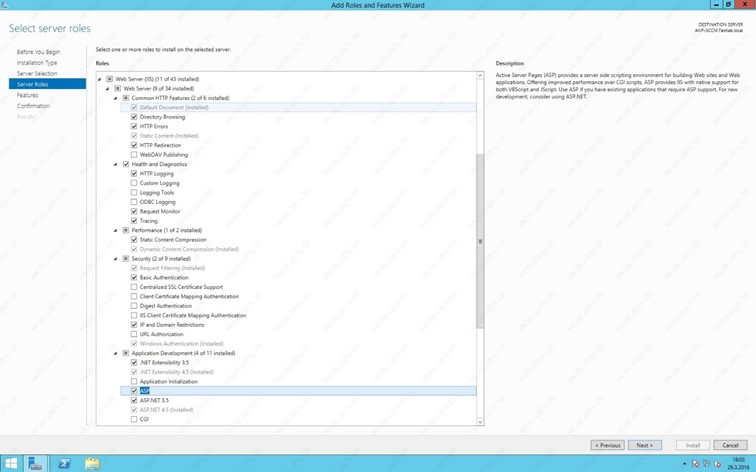Collapse the Performance node
Viewport: 756px width, 472px height.
pyautogui.click(x=116, y=230)
